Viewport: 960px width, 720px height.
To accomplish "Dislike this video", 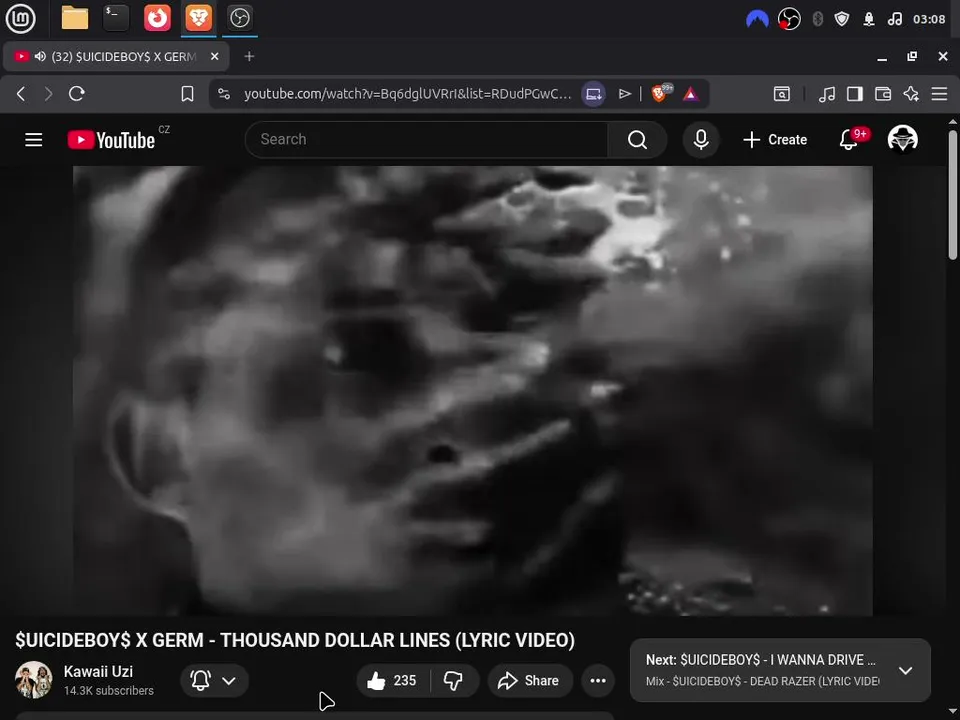I will [x=454, y=680].
